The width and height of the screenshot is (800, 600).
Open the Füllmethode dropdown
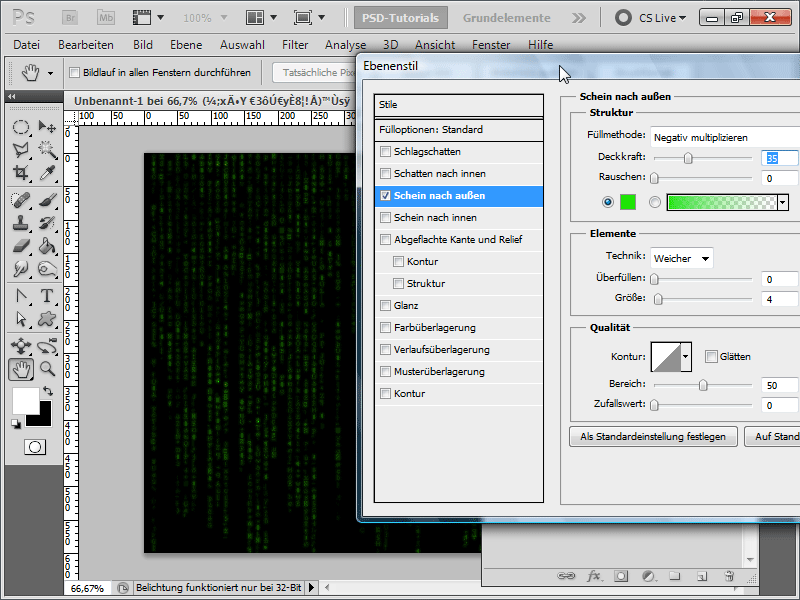725,137
